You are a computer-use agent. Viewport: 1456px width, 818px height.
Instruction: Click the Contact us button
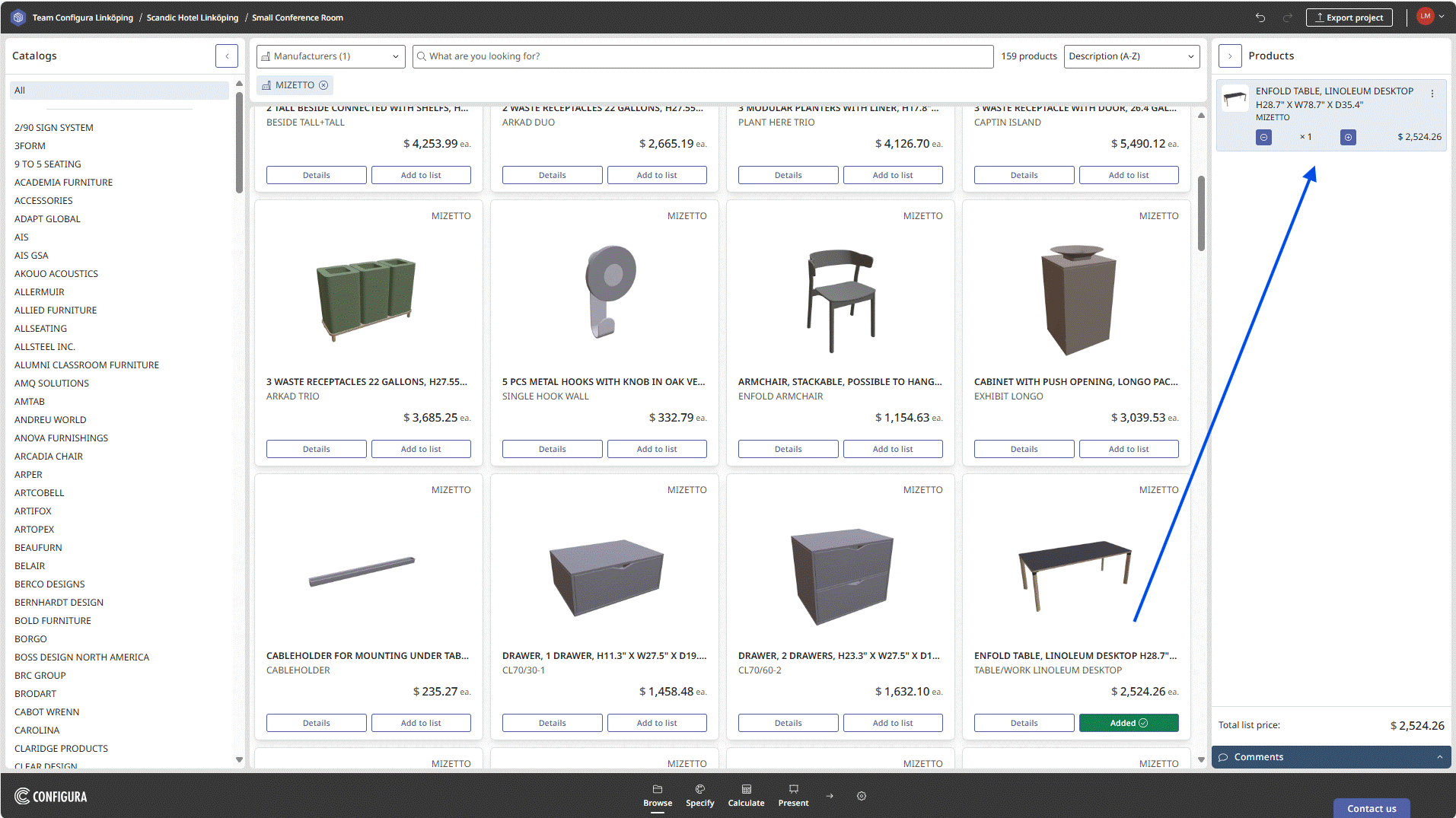[x=1372, y=808]
